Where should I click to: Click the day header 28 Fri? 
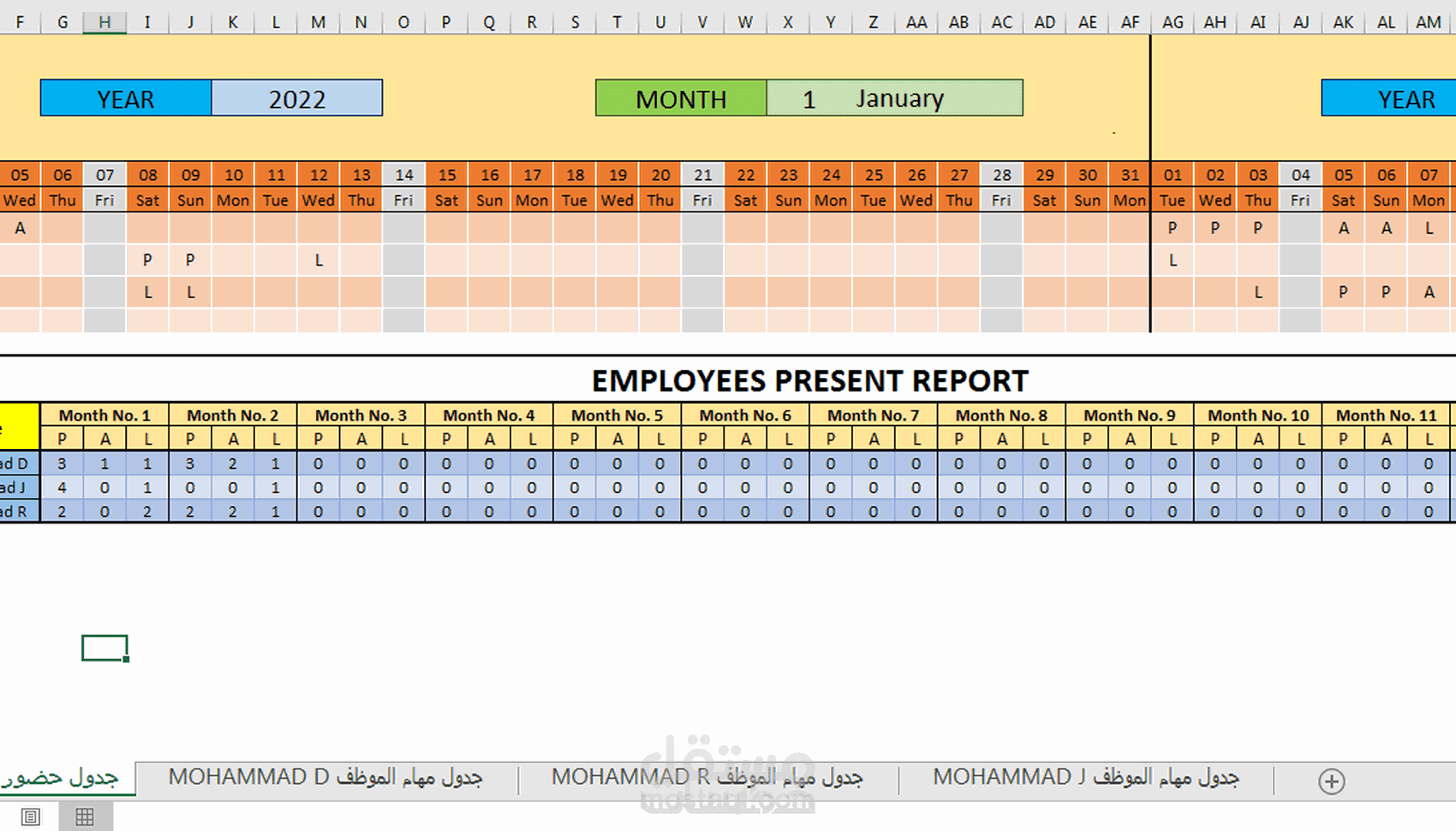coord(1001,187)
